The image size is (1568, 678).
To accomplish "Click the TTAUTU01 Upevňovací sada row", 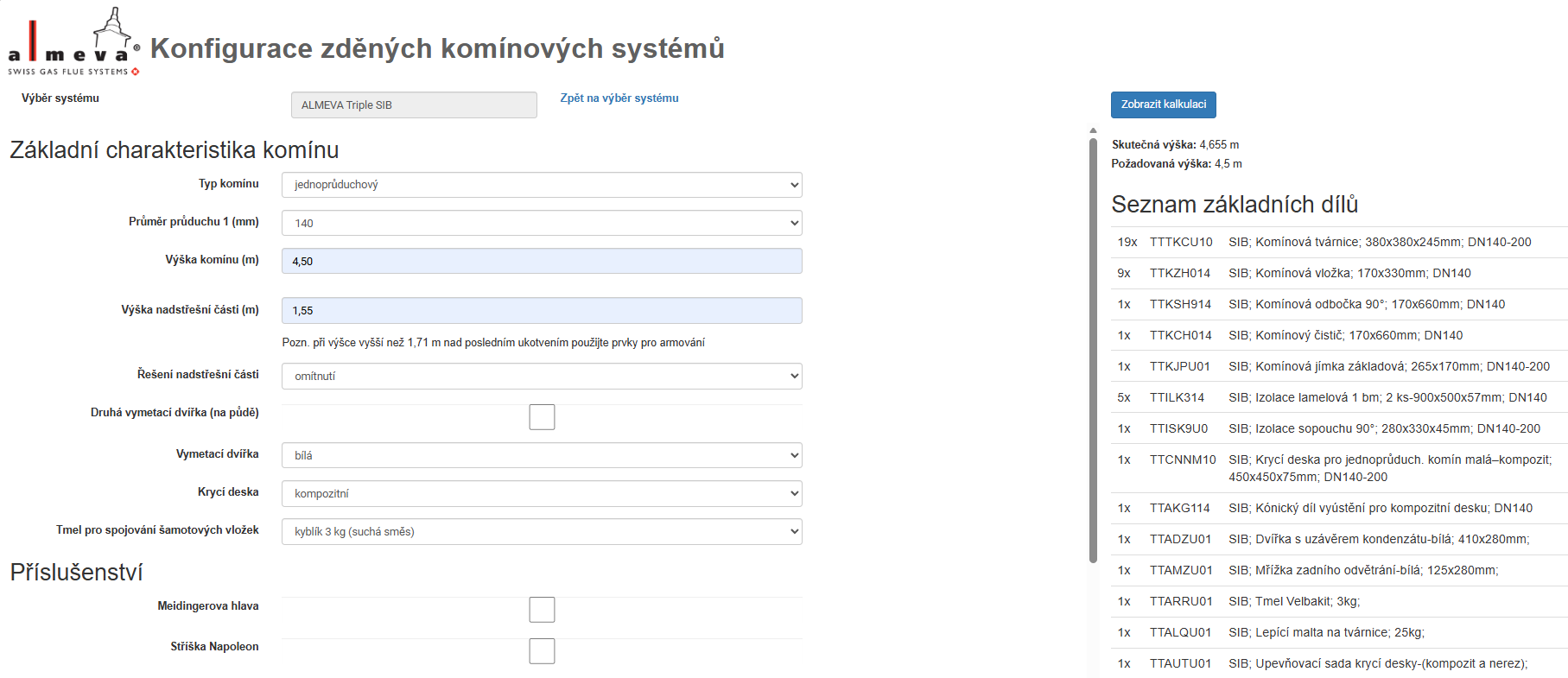I will pyautogui.click(x=1339, y=663).
